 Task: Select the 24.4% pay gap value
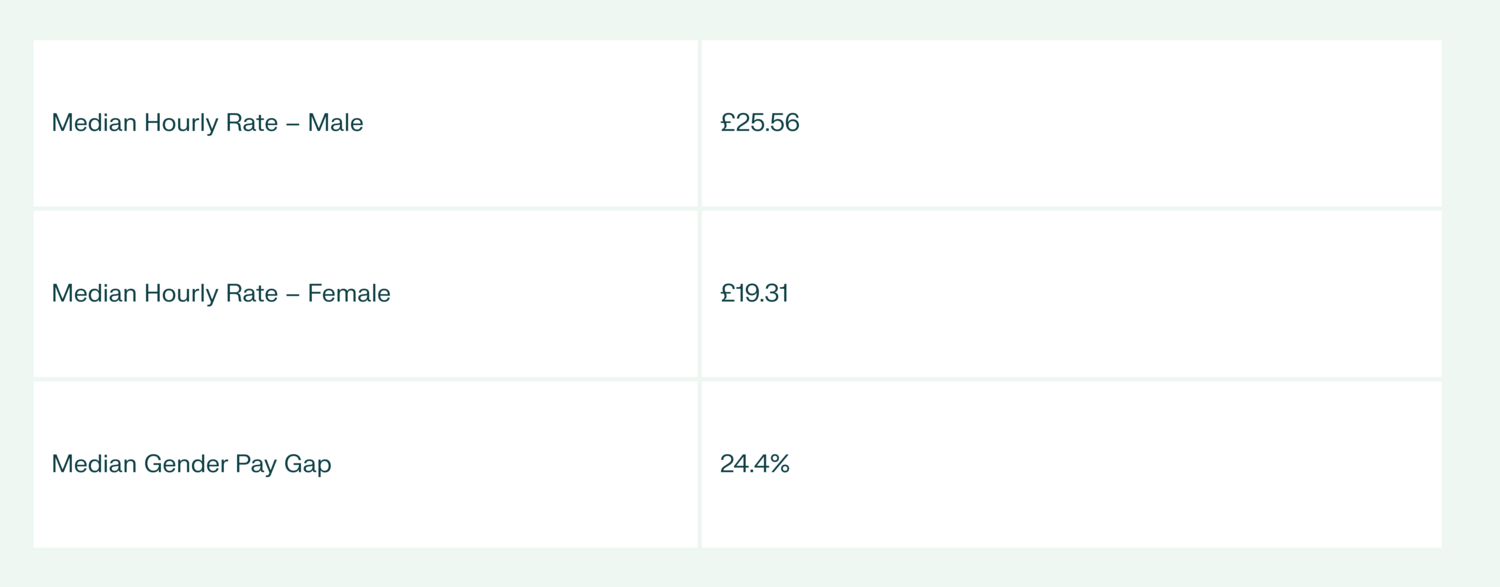coord(755,464)
